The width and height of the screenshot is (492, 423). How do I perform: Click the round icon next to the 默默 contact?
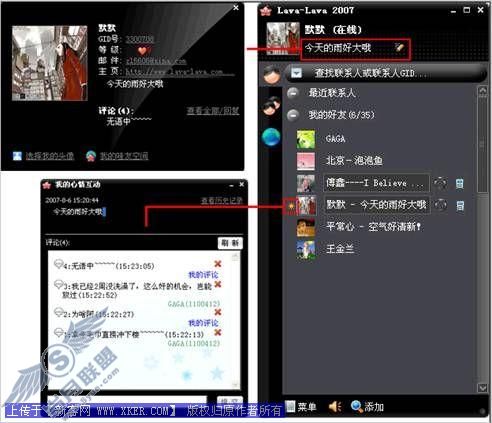(441, 205)
